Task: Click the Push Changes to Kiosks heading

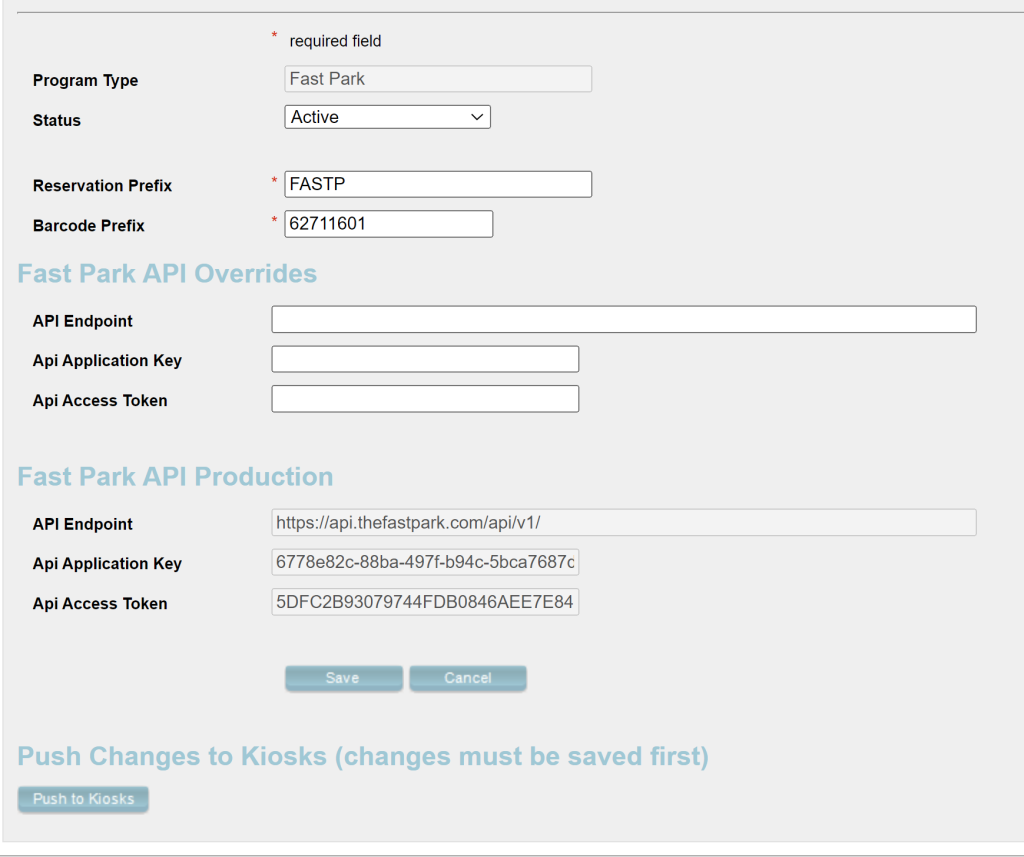Action: point(363,756)
